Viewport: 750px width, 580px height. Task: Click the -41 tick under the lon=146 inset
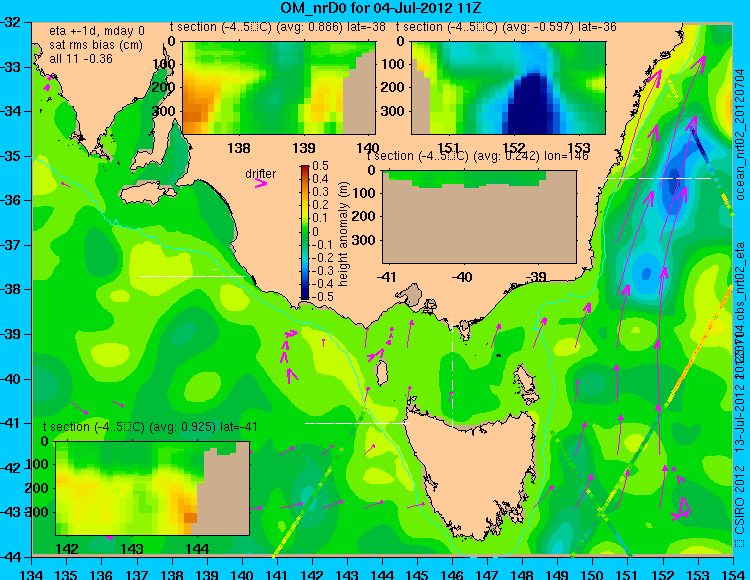(387, 276)
